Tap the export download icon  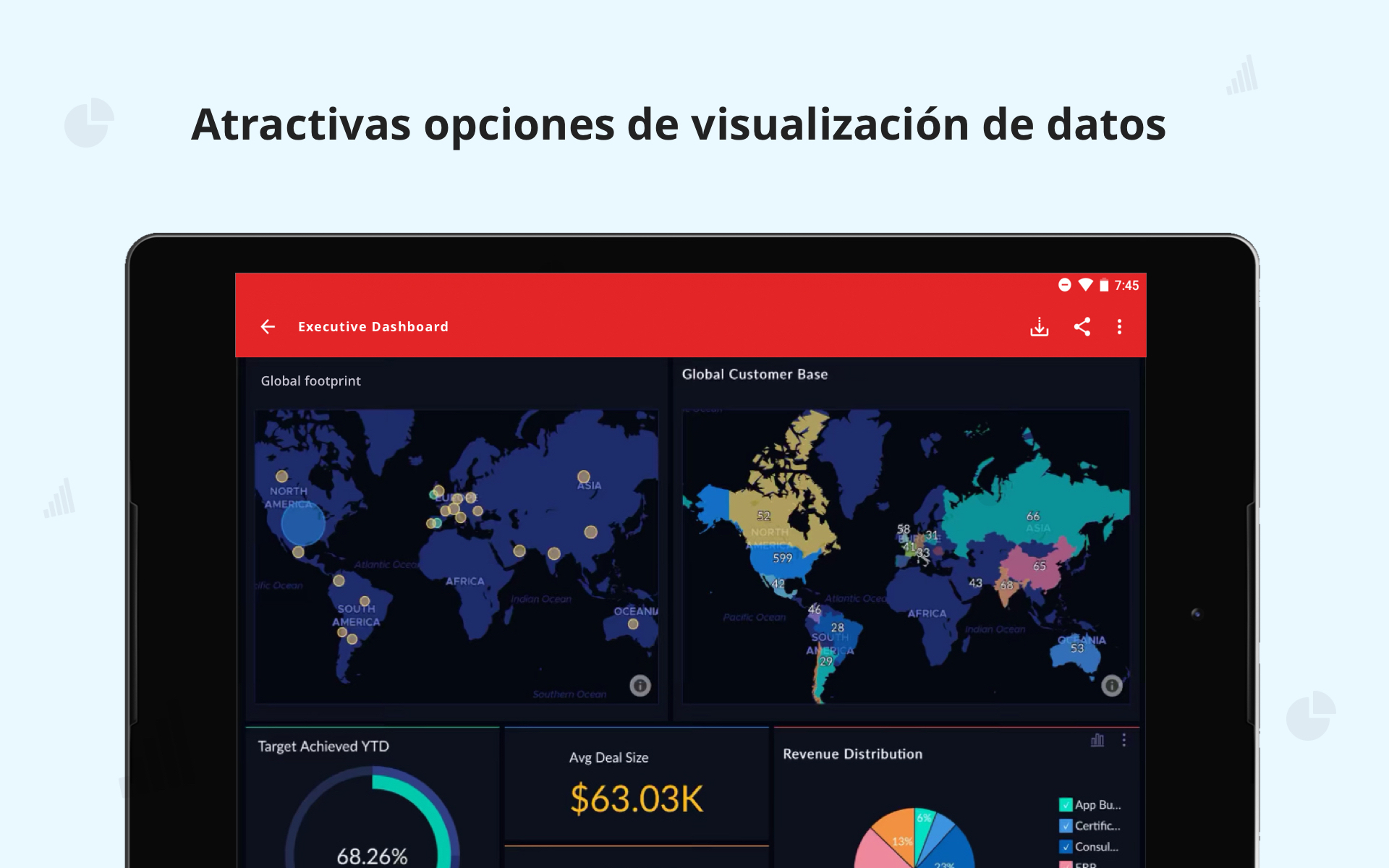pyautogui.click(x=1039, y=327)
